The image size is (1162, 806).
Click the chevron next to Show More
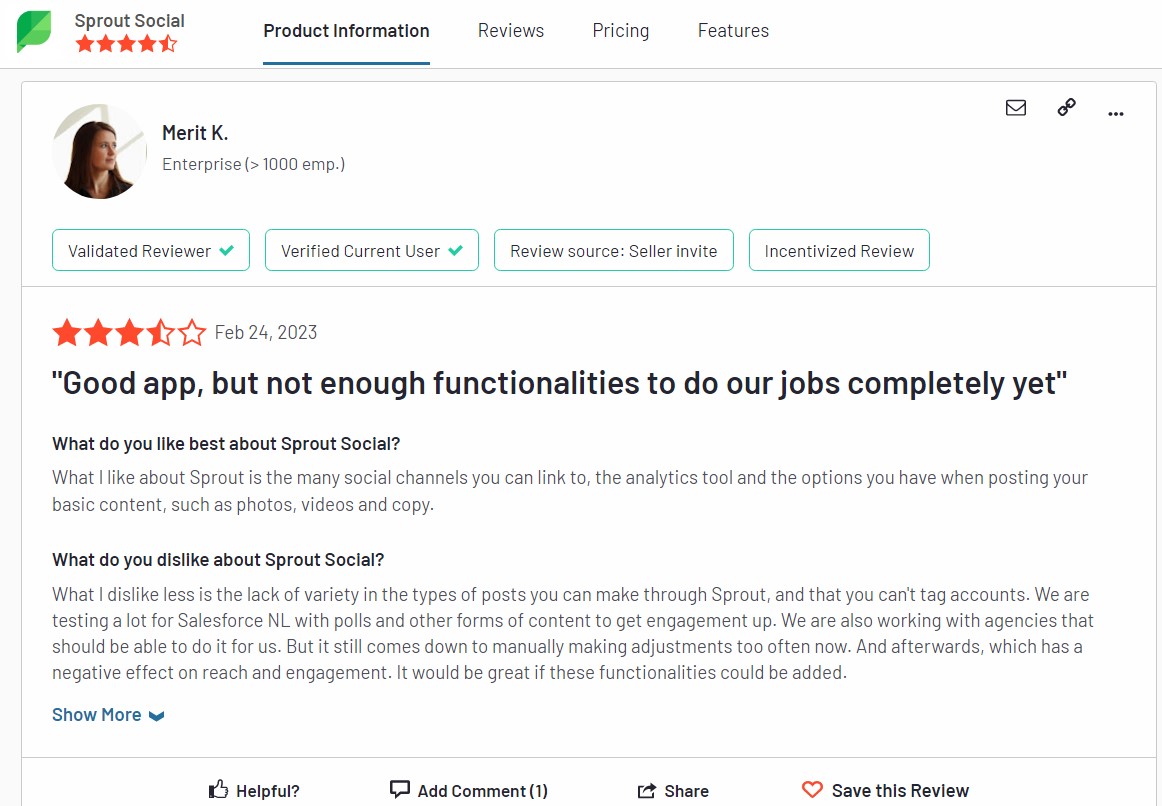[x=156, y=715]
